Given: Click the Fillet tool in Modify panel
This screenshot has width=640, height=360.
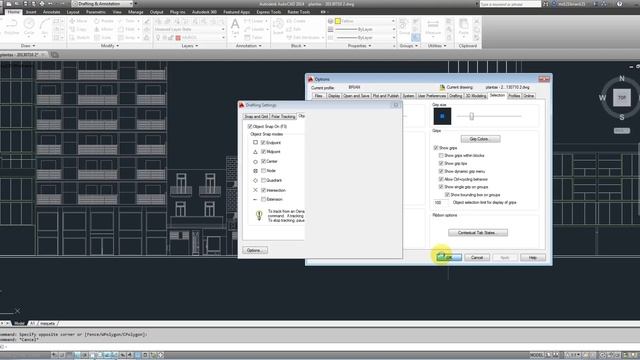Looking at the screenshot, I should coord(127,29).
